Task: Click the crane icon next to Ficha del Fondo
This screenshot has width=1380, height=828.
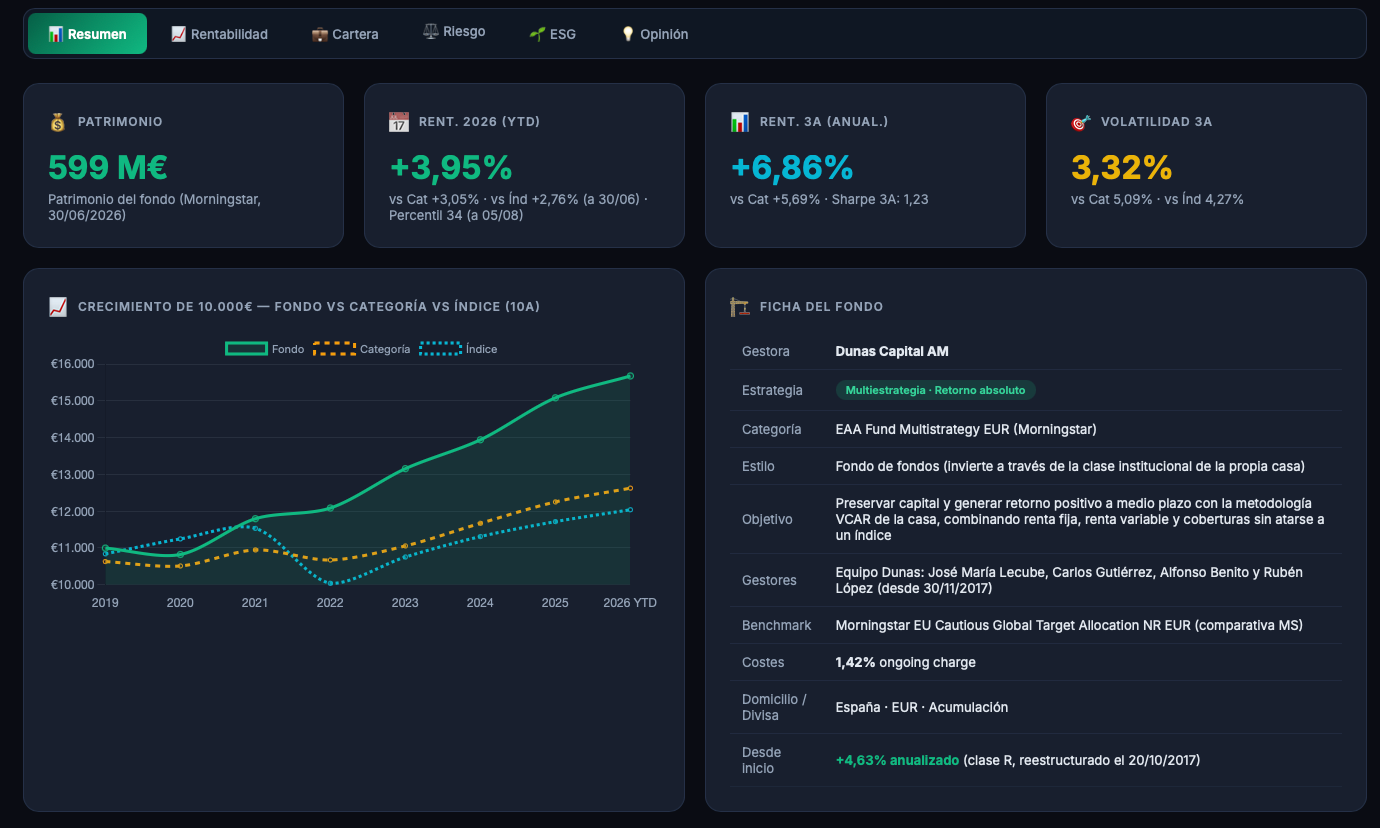Action: coord(739,307)
